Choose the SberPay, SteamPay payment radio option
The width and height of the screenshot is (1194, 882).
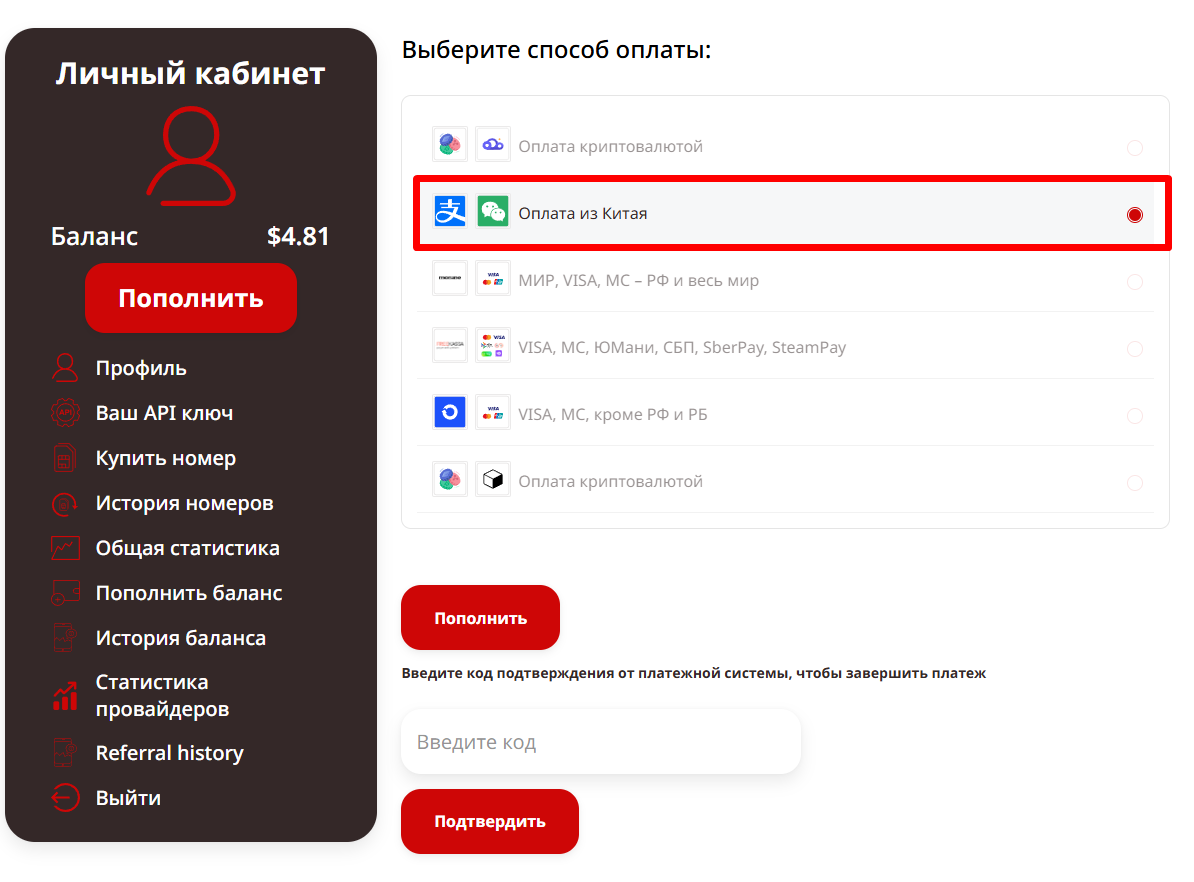click(x=1135, y=348)
